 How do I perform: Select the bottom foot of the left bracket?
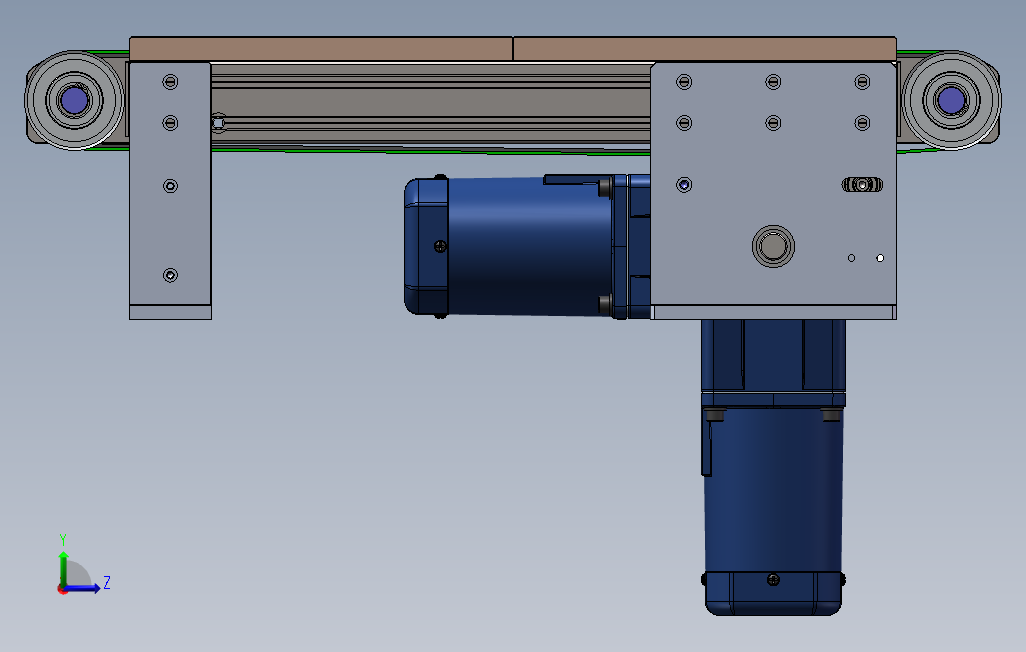pos(170,312)
